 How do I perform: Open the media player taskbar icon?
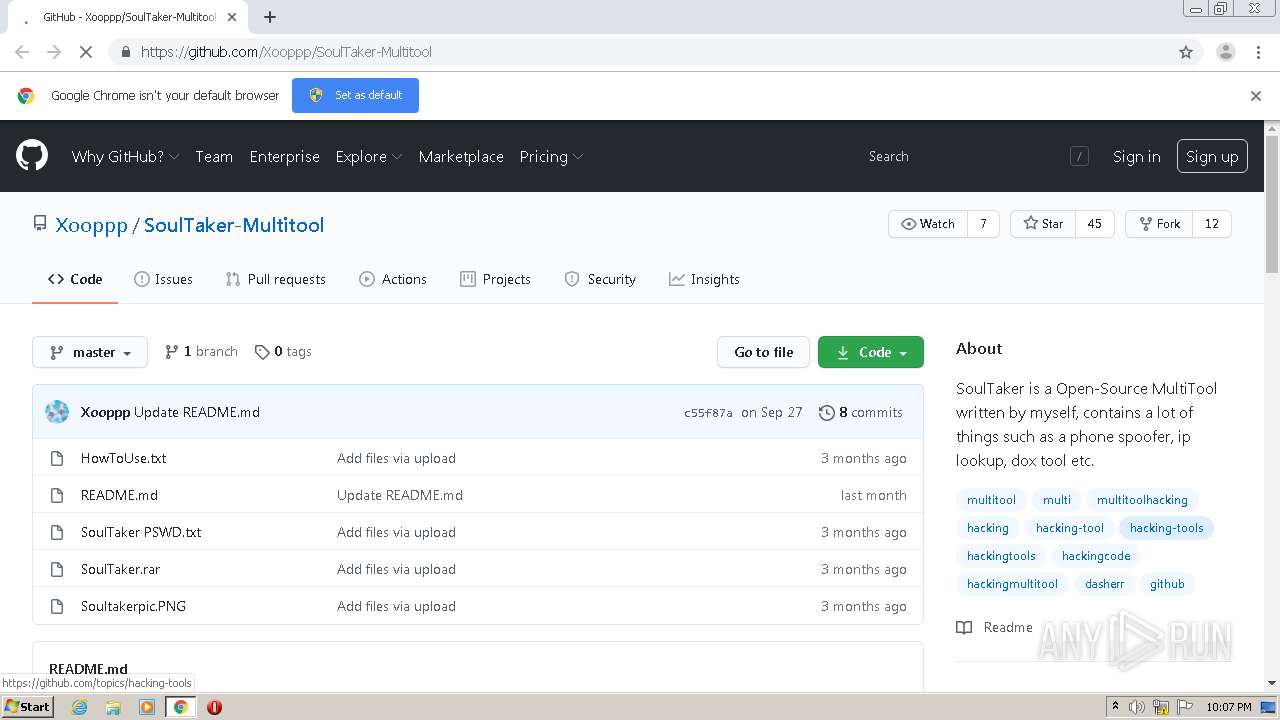147,707
